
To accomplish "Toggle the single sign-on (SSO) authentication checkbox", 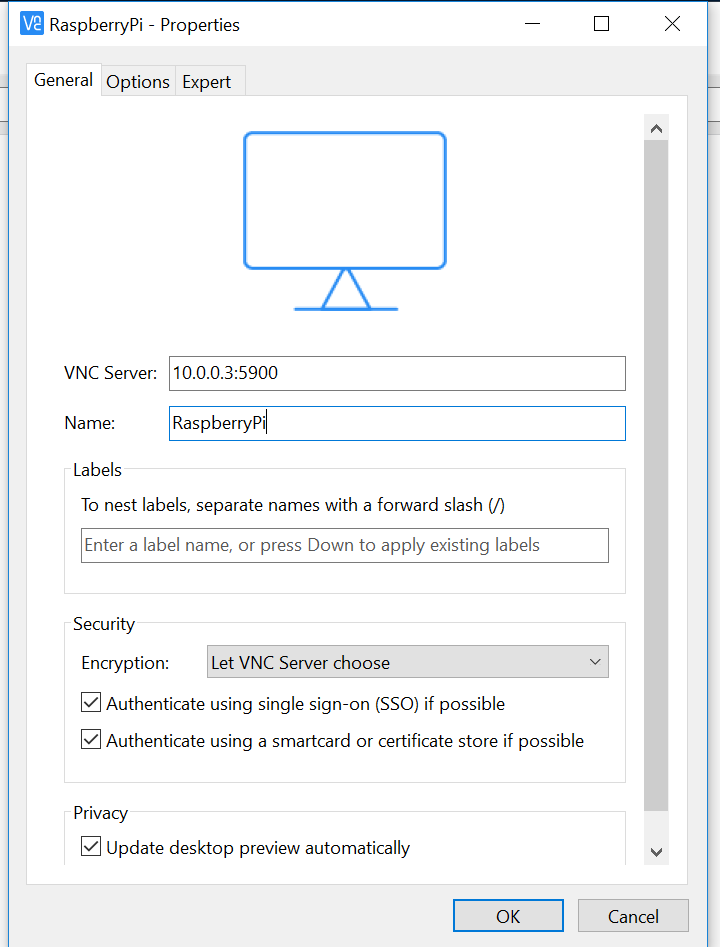I will point(91,703).
